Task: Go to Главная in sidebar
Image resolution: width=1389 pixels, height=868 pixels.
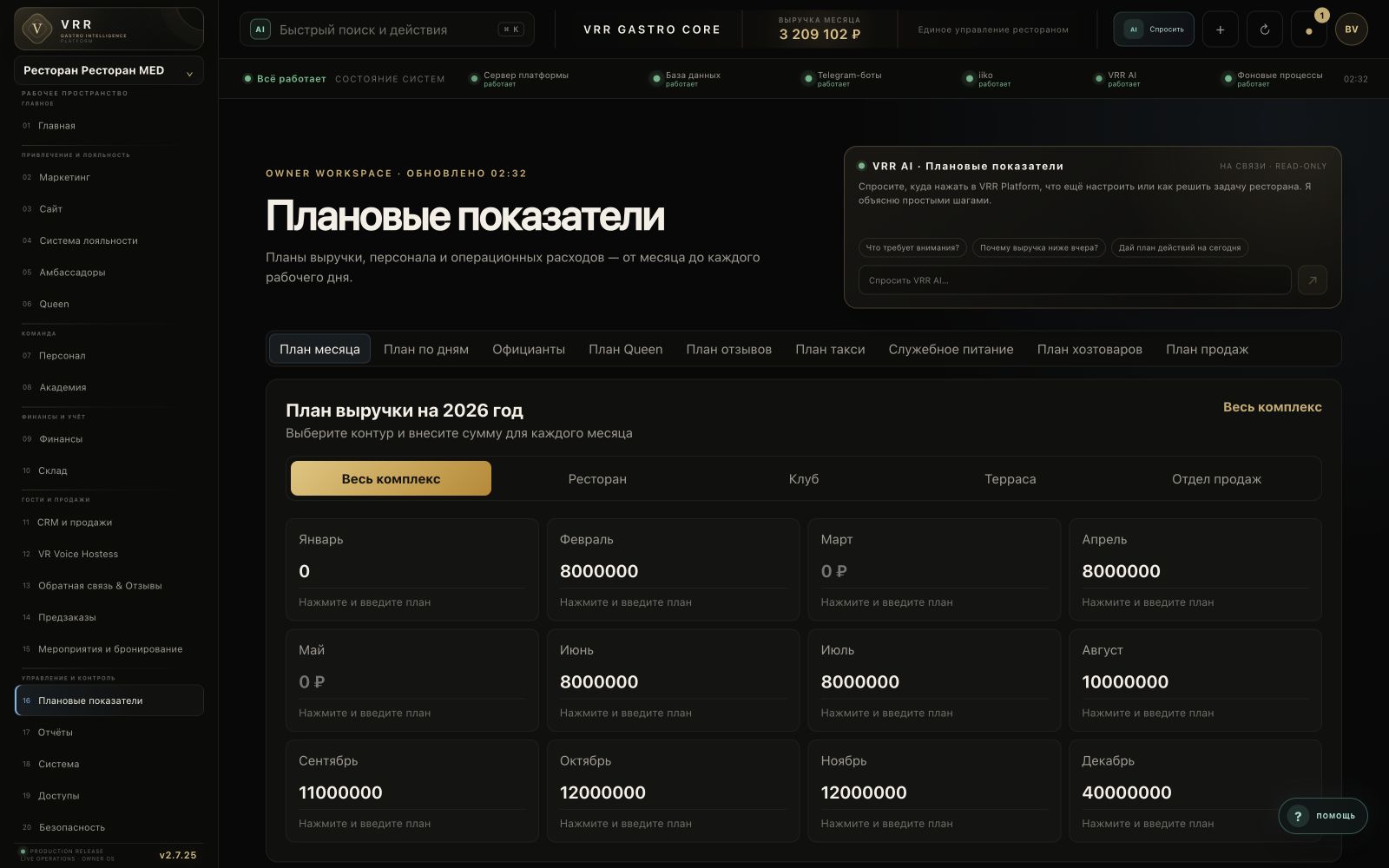Action: pyautogui.click(x=109, y=126)
